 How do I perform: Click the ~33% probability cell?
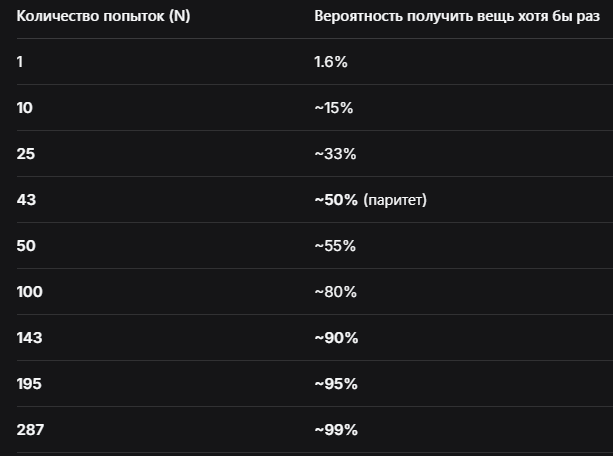[335, 154]
